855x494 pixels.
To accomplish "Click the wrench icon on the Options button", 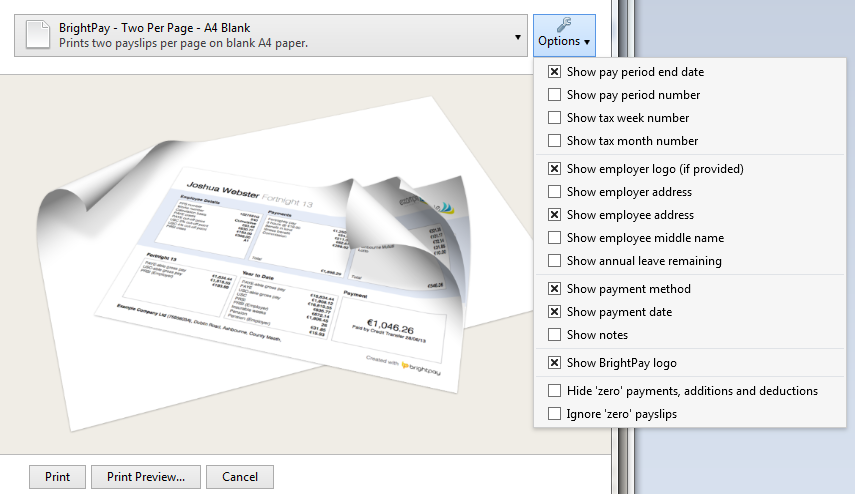I will click(564, 25).
